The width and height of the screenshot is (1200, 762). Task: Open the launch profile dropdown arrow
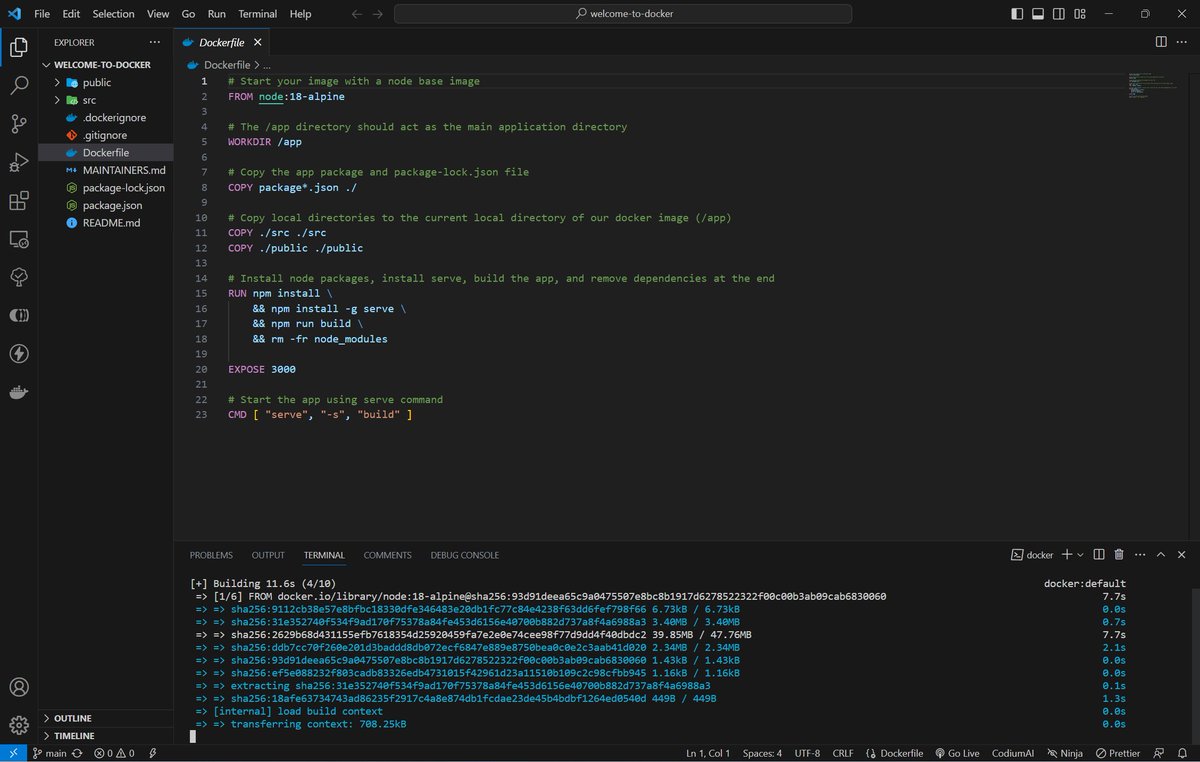click(x=1081, y=554)
